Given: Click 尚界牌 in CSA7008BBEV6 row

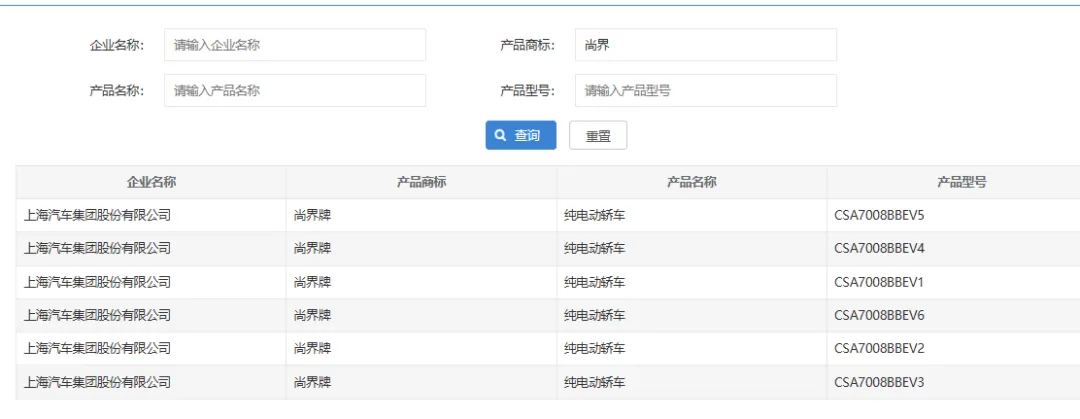Looking at the screenshot, I should (312, 316).
